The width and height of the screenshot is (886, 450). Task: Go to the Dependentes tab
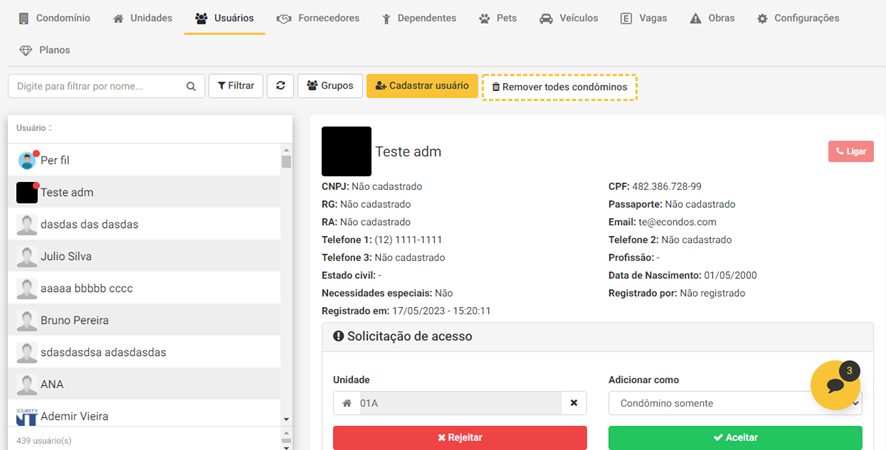coord(419,18)
